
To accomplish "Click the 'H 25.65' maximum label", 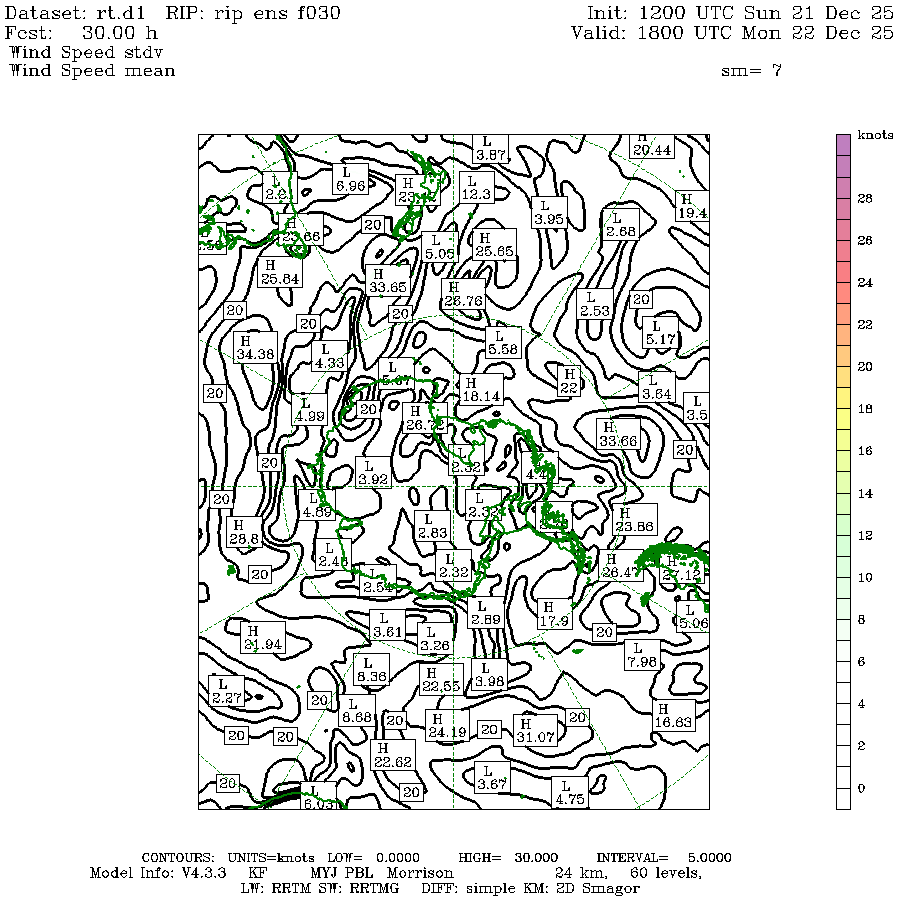I will pyautogui.click(x=494, y=244).
